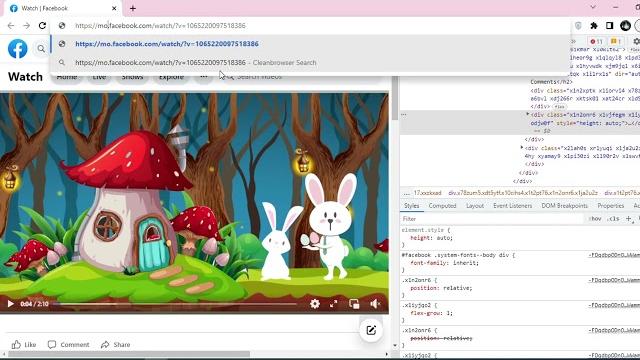Toggle the .cls element classes panel
640x360 pixels.
coord(613,219)
